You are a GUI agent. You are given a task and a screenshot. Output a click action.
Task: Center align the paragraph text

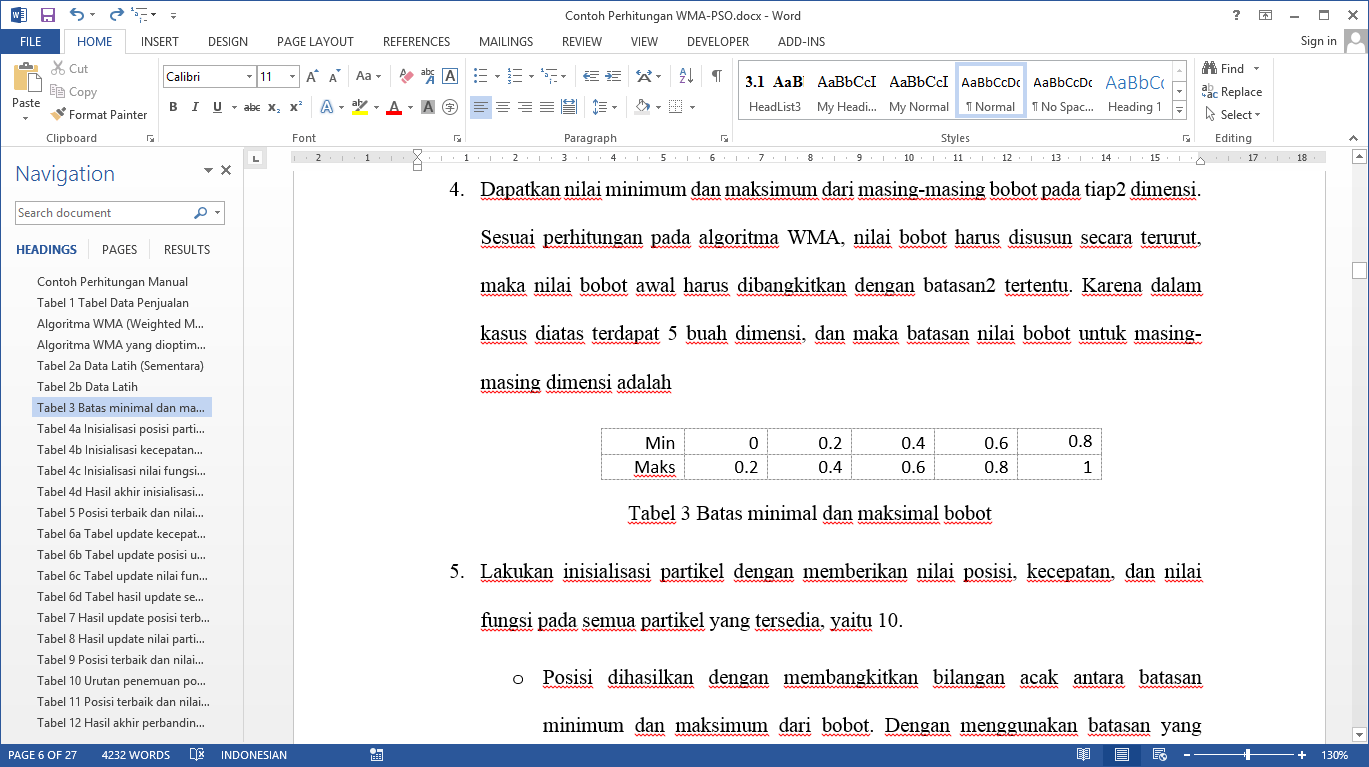pos(503,107)
